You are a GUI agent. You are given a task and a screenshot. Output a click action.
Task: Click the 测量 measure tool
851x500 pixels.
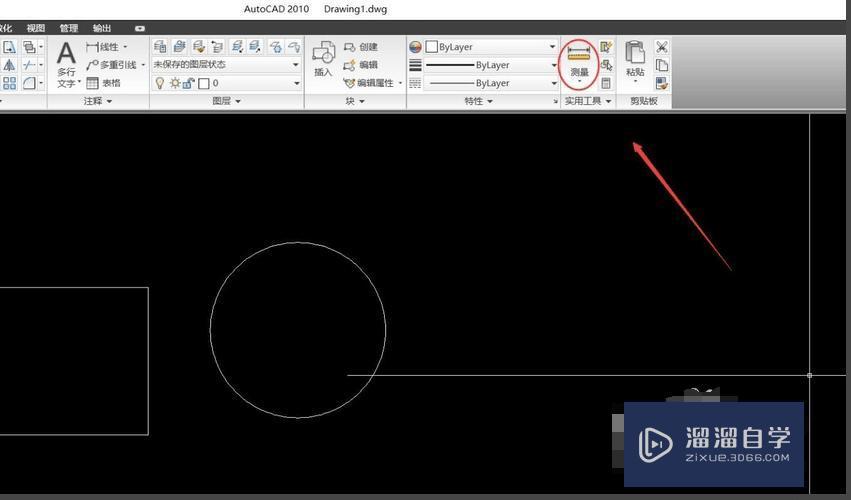click(579, 61)
